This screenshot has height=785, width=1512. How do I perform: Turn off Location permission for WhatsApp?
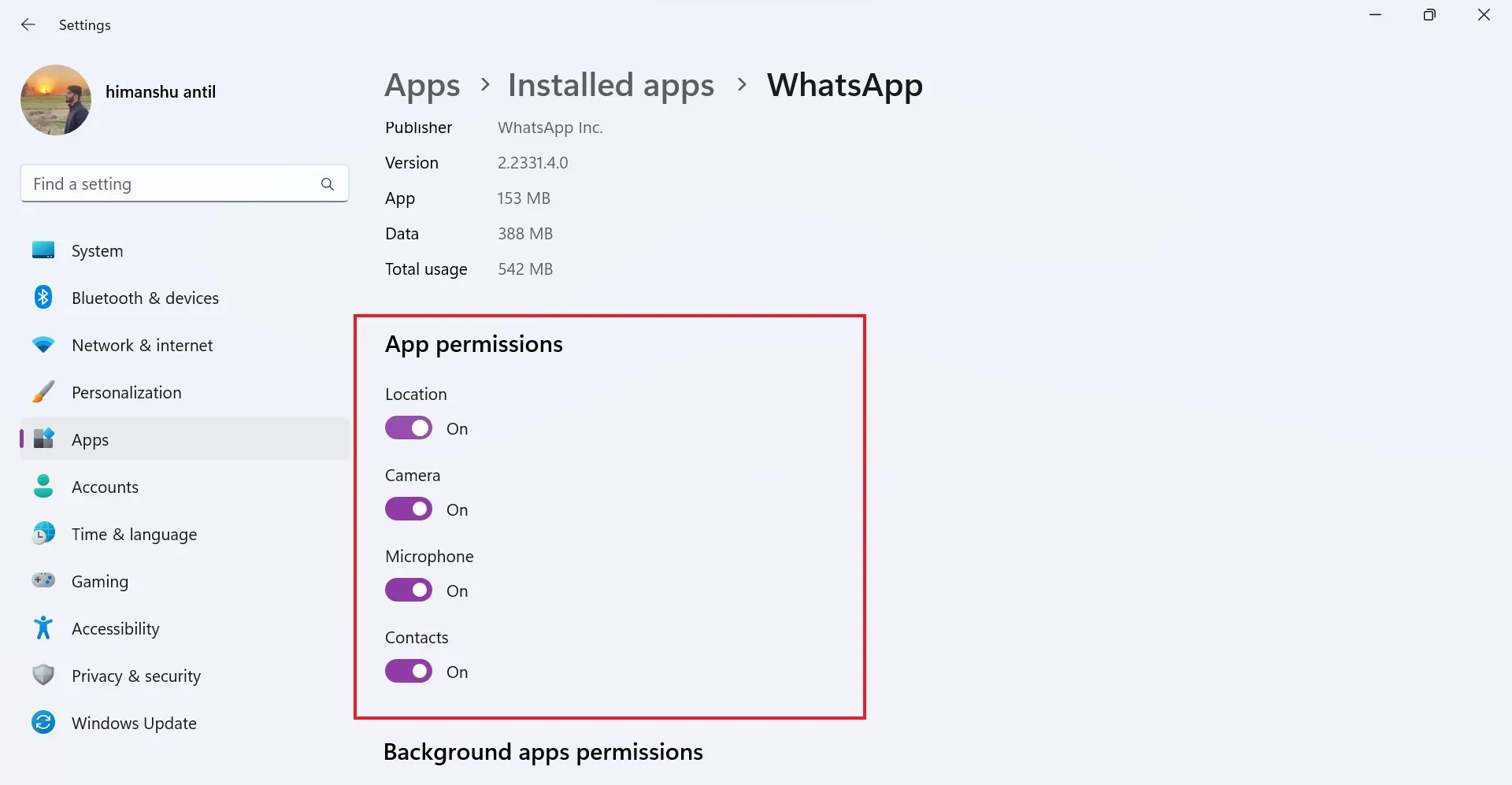click(408, 428)
